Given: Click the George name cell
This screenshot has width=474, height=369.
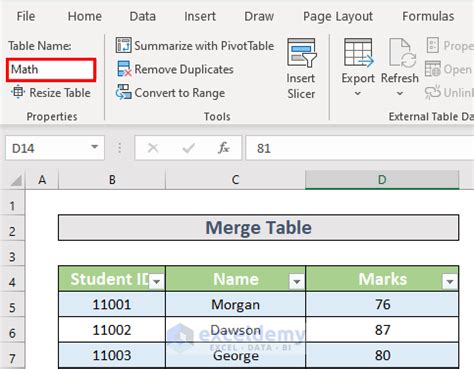Looking at the screenshot, I should (235, 355).
